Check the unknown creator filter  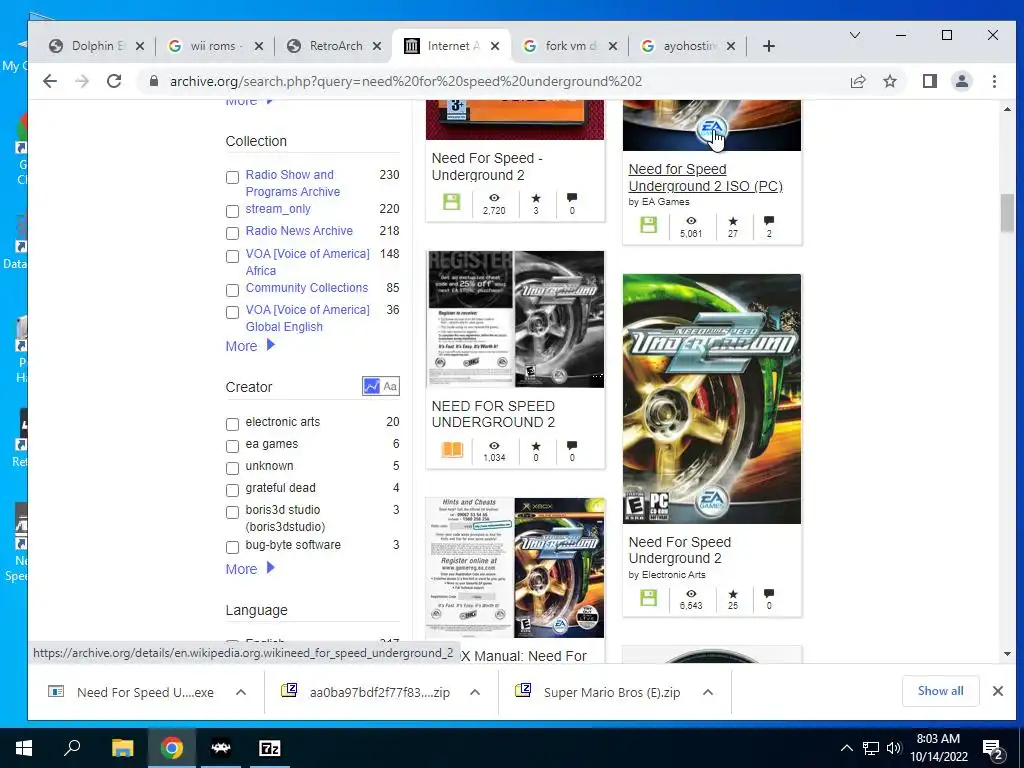click(232, 468)
